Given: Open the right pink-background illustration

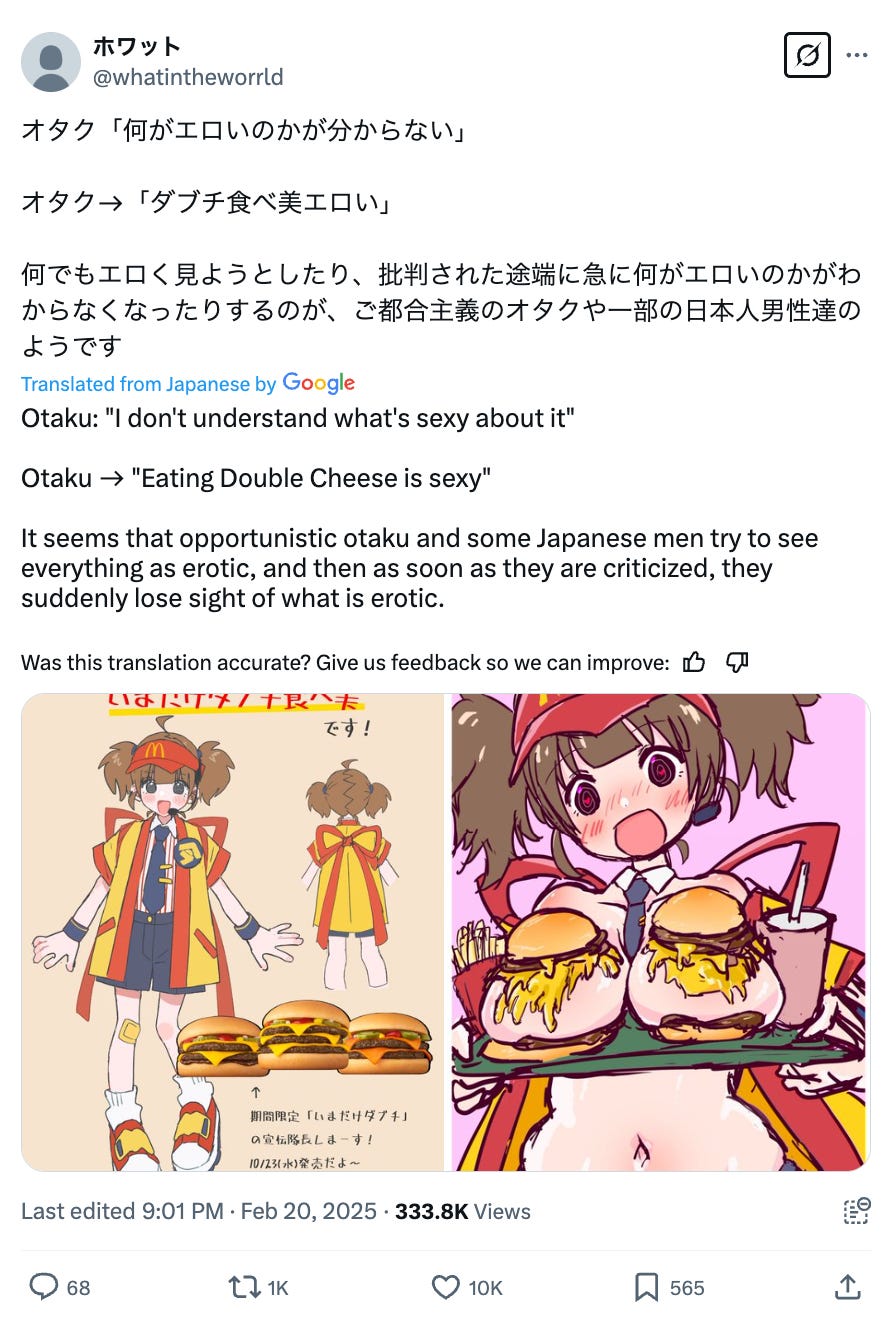Looking at the screenshot, I should pyautogui.click(x=660, y=932).
